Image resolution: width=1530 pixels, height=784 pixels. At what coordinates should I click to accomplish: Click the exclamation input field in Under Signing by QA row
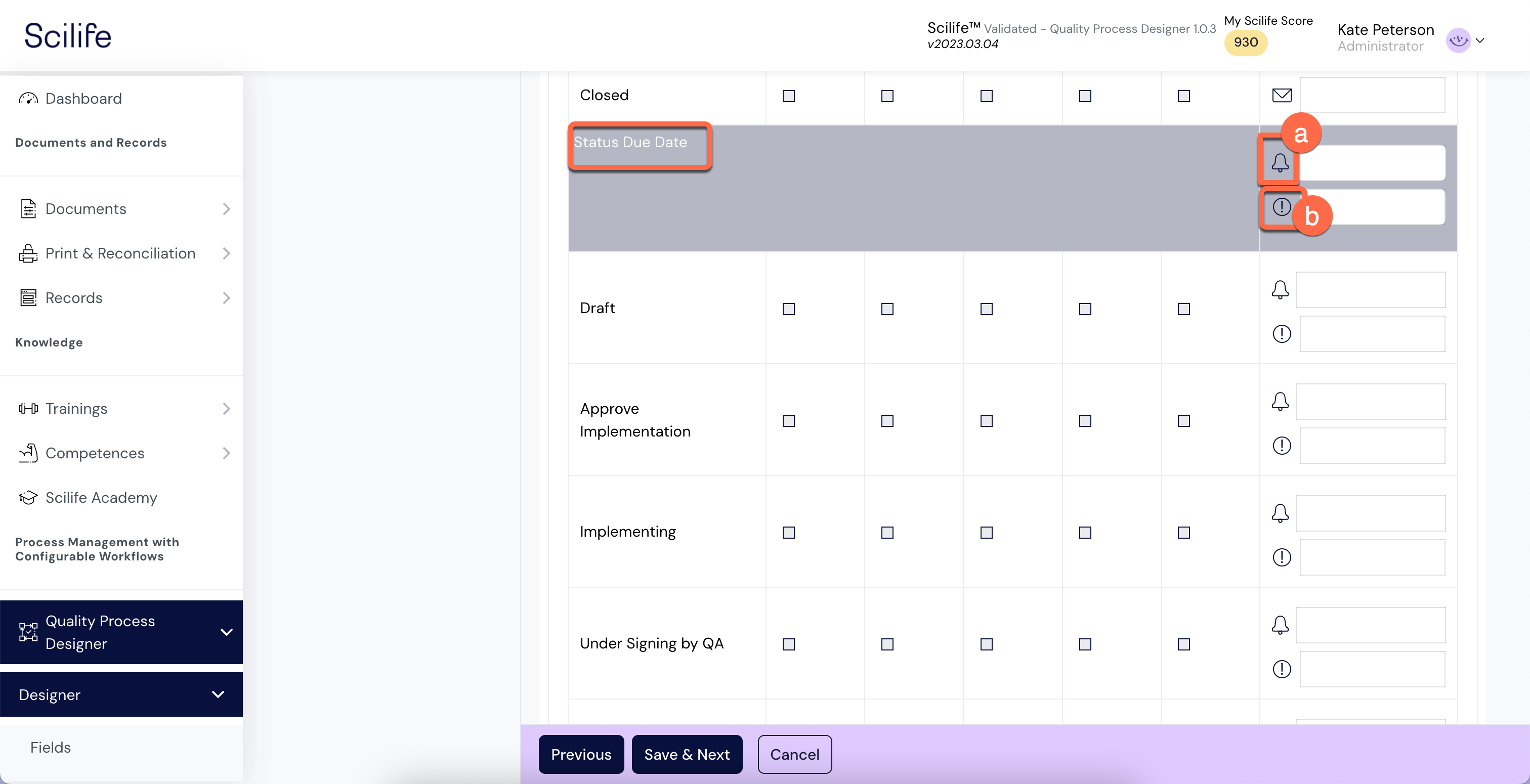pyautogui.click(x=1372, y=669)
